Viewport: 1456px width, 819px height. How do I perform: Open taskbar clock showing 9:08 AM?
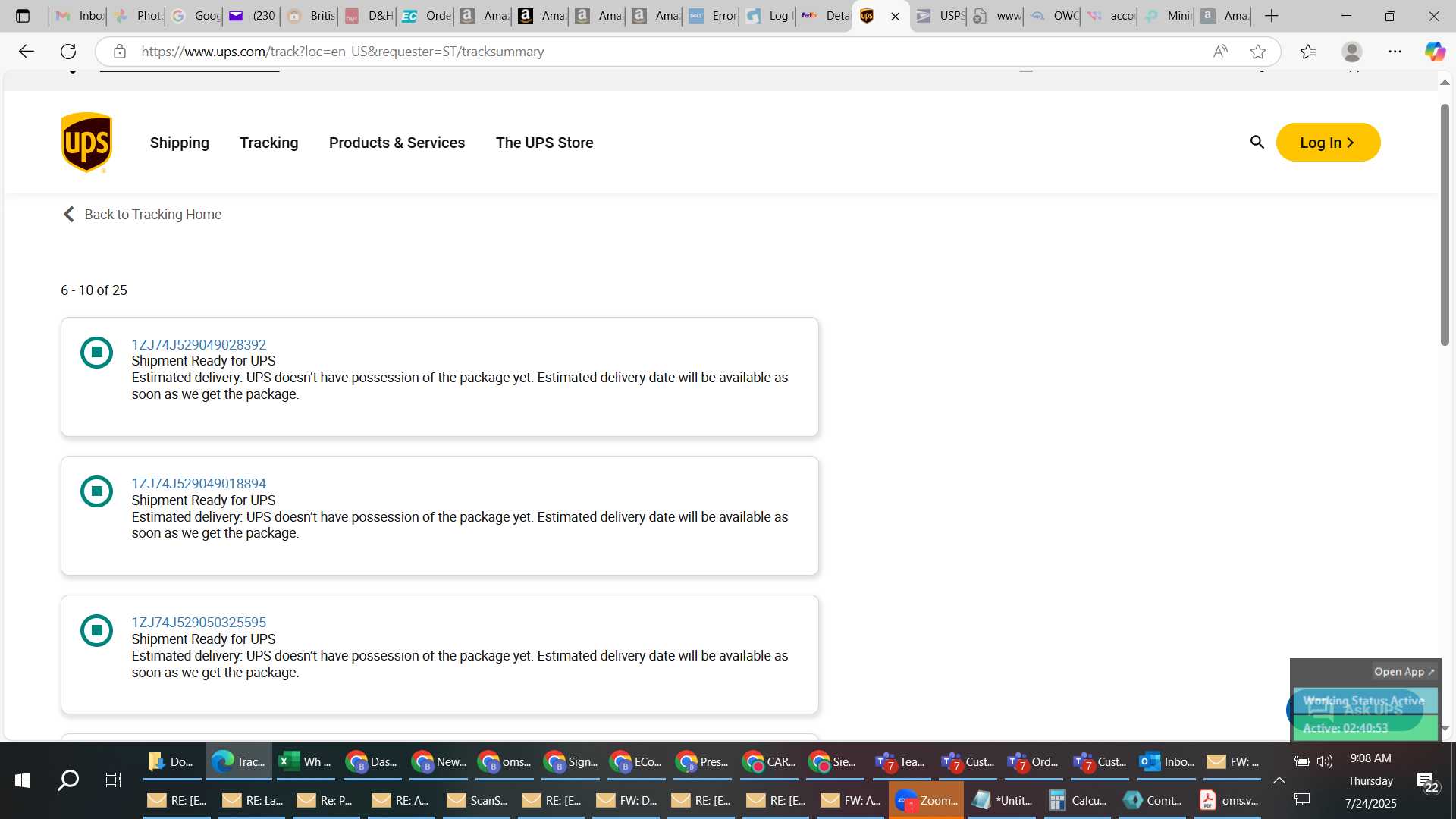coord(1370,758)
